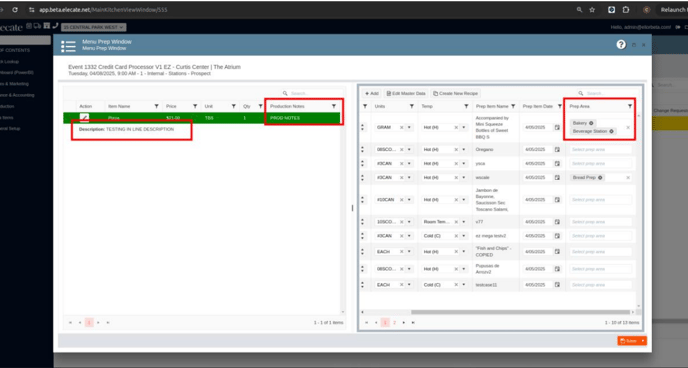Click the orange Save button
The image size is (688, 368).
pyautogui.click(x=629, y=341)
